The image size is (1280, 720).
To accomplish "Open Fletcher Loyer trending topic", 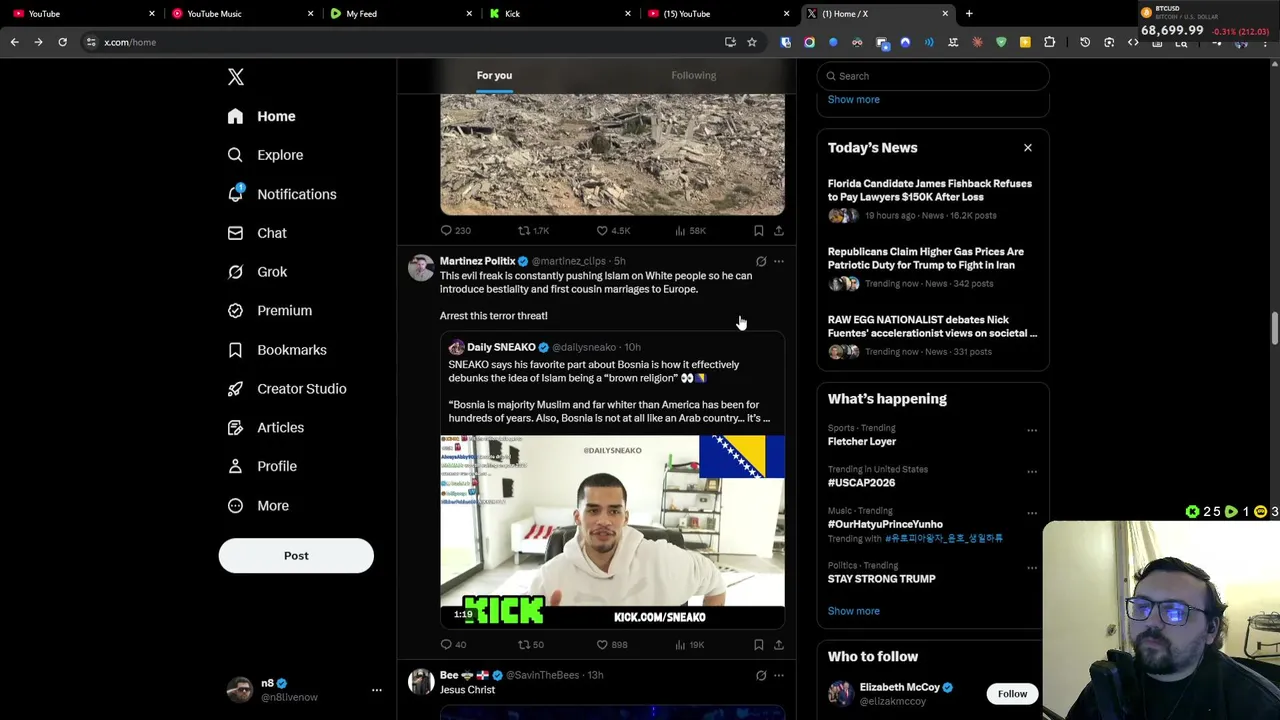I will point(862,442).
